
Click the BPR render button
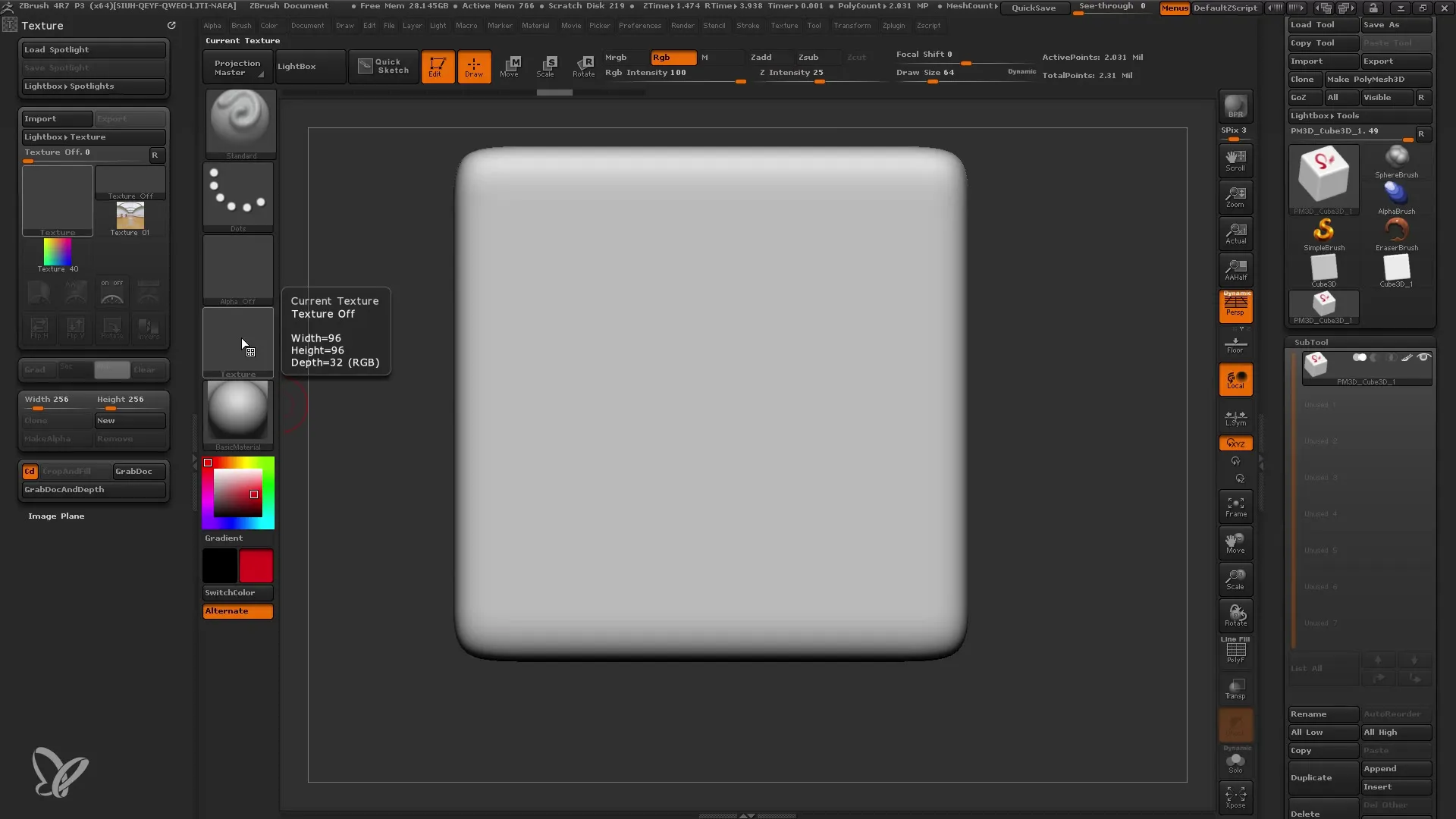1235,106
